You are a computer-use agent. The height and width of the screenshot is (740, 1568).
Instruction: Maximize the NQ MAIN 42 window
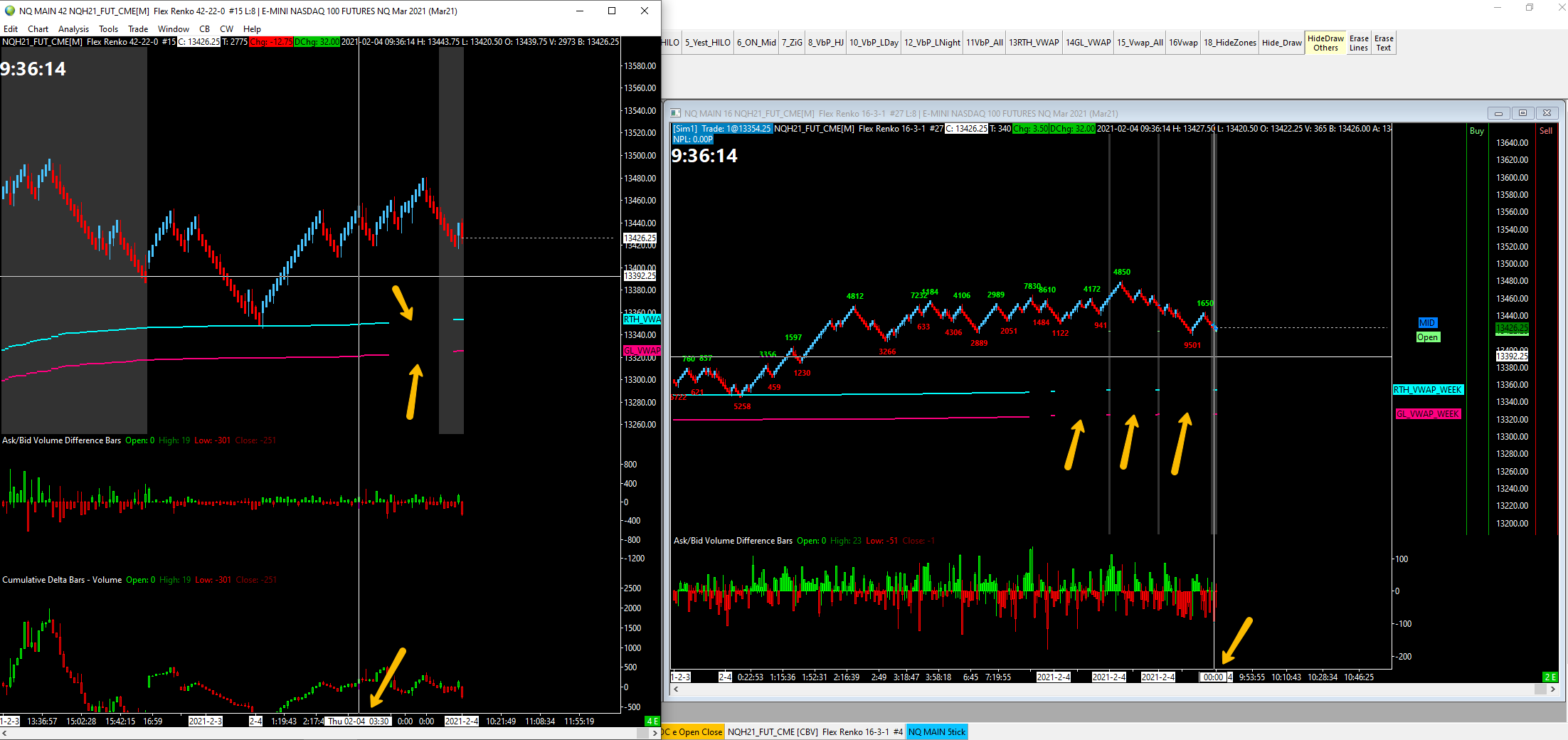612,11
